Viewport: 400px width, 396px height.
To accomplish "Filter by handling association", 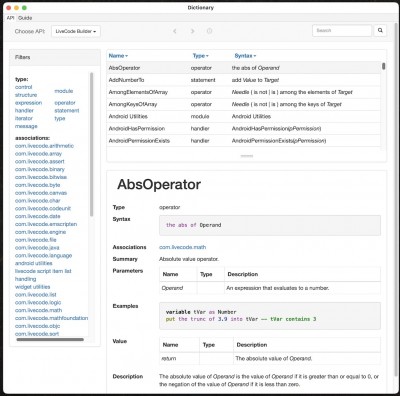I will tap(26, 279).
